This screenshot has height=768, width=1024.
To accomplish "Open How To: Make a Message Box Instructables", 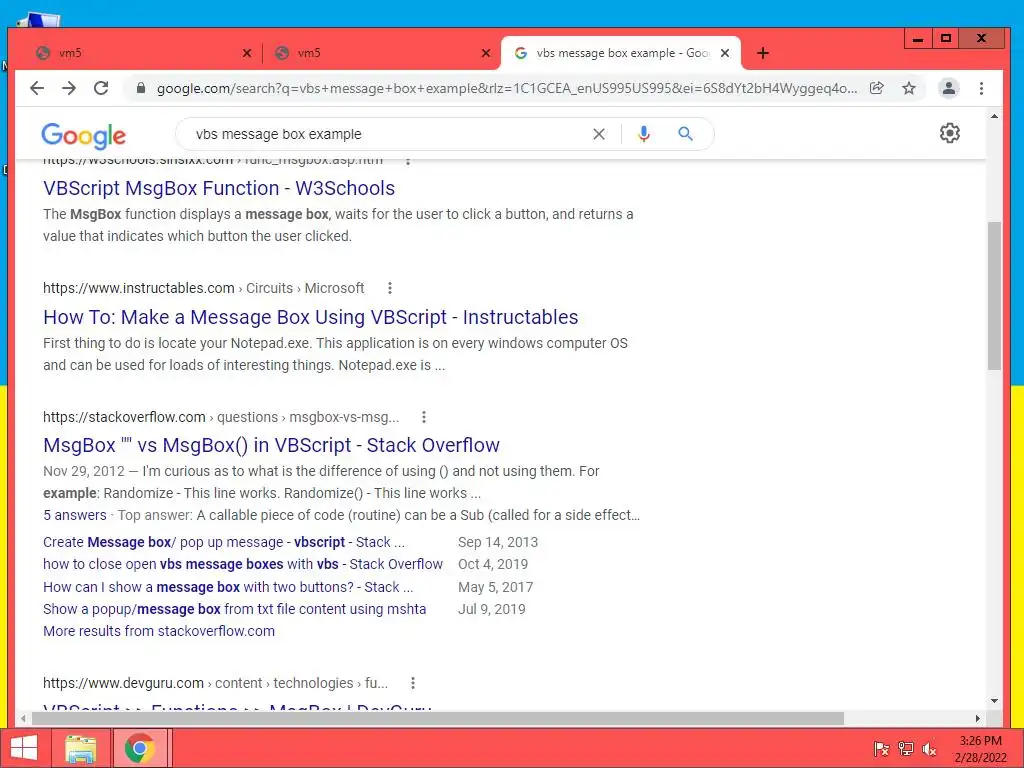I will pos(311,317).
